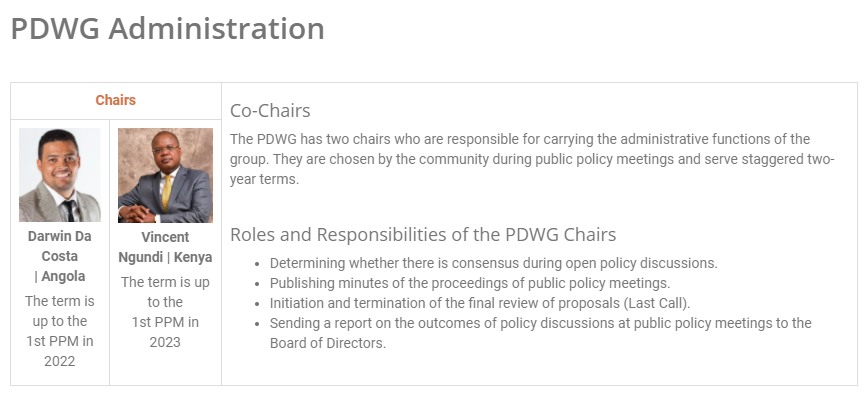Click Vincent's term text ending in 2023

(165, 312)
